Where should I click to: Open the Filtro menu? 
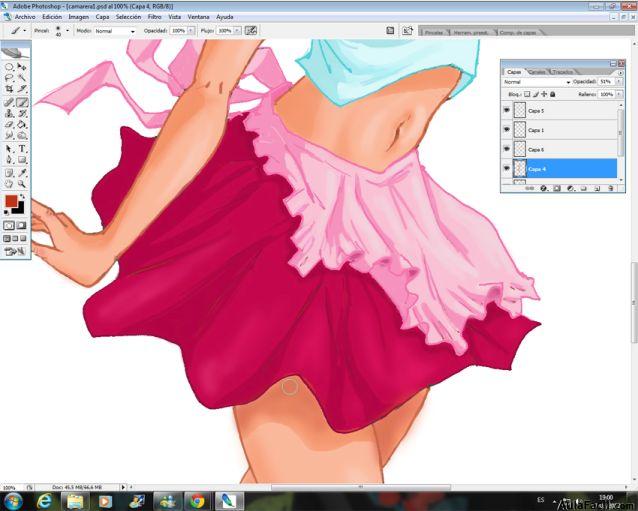click(154, 17)
